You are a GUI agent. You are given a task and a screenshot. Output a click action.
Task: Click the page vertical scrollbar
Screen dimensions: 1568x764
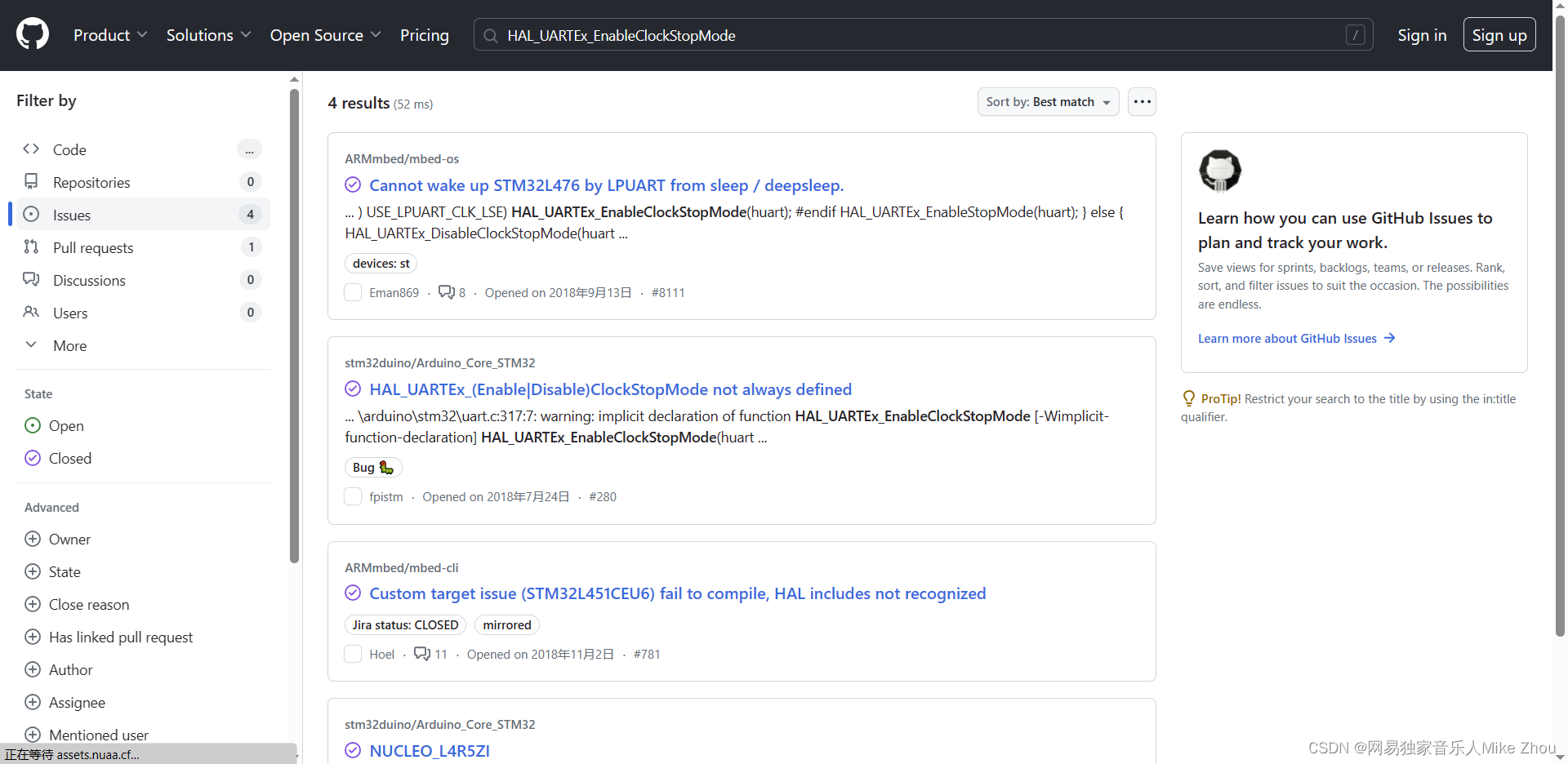1560,326
